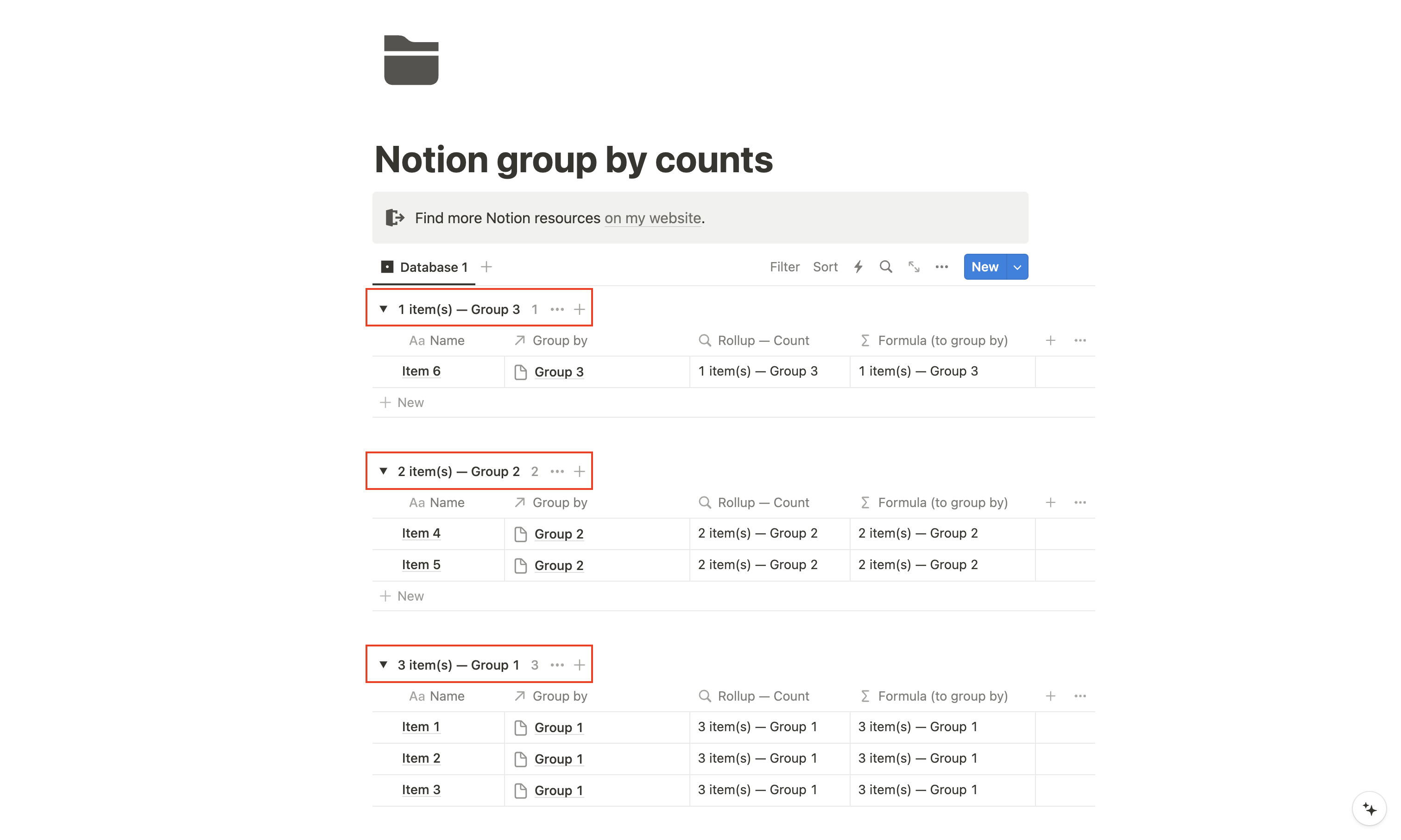The image size is (1401, 840).
Task: Click the more options icon for Group 2
Action: [557, 471]
